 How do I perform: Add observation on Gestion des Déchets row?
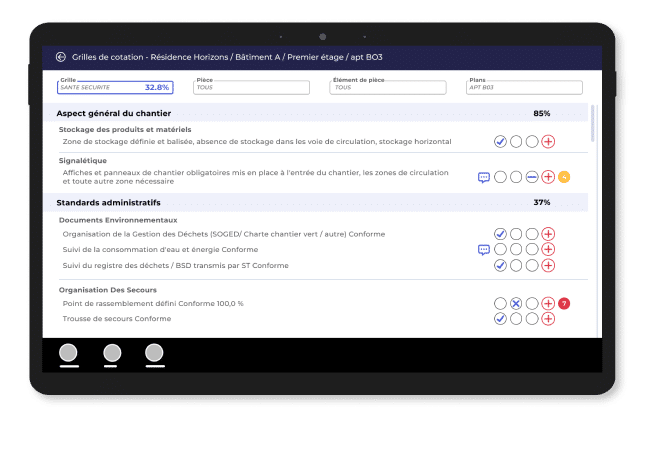(548, 234)
